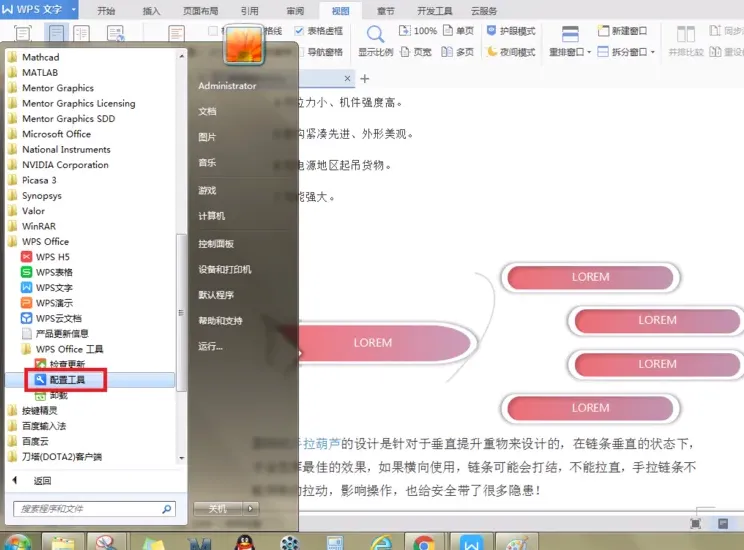The image size is (744, 550).
Task: Enable 夜间模式 night mode
Action: (511, 52)
